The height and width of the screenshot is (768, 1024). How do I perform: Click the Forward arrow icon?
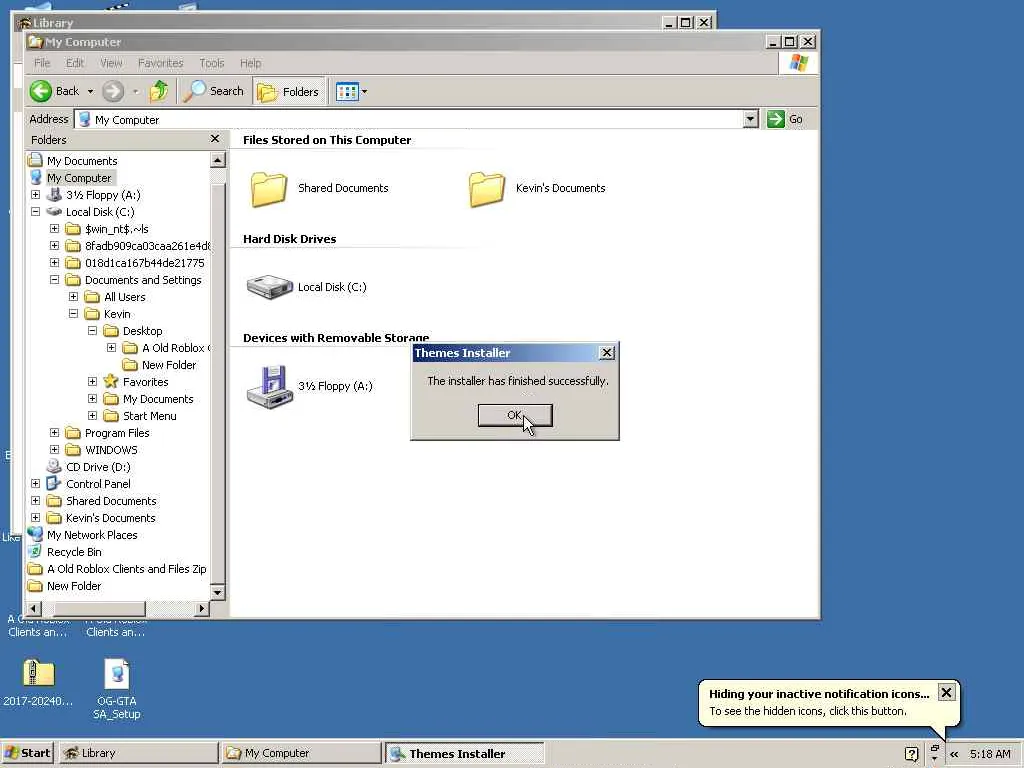coord(113,91)
